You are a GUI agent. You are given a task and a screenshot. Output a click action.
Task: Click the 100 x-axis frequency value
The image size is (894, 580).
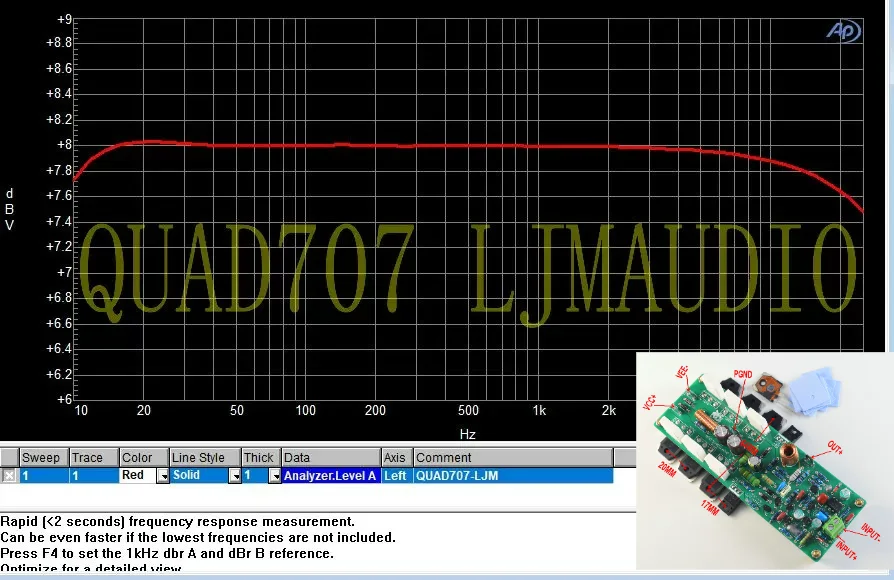point(306,410)
